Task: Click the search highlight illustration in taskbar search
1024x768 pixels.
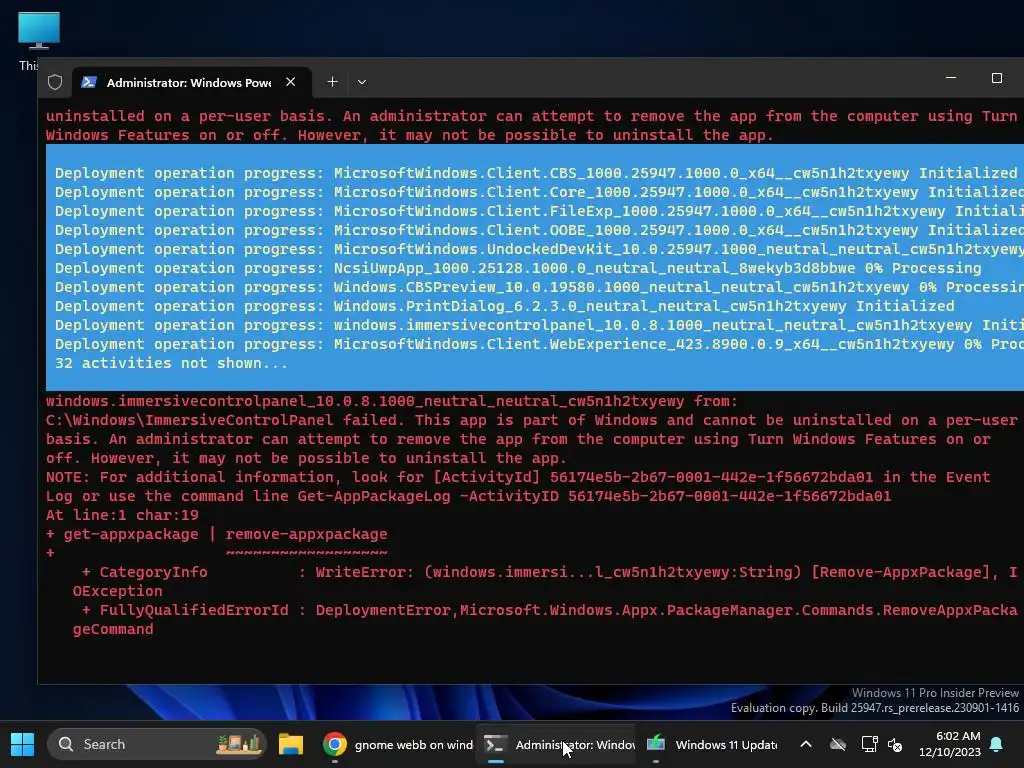Action: 239,744
